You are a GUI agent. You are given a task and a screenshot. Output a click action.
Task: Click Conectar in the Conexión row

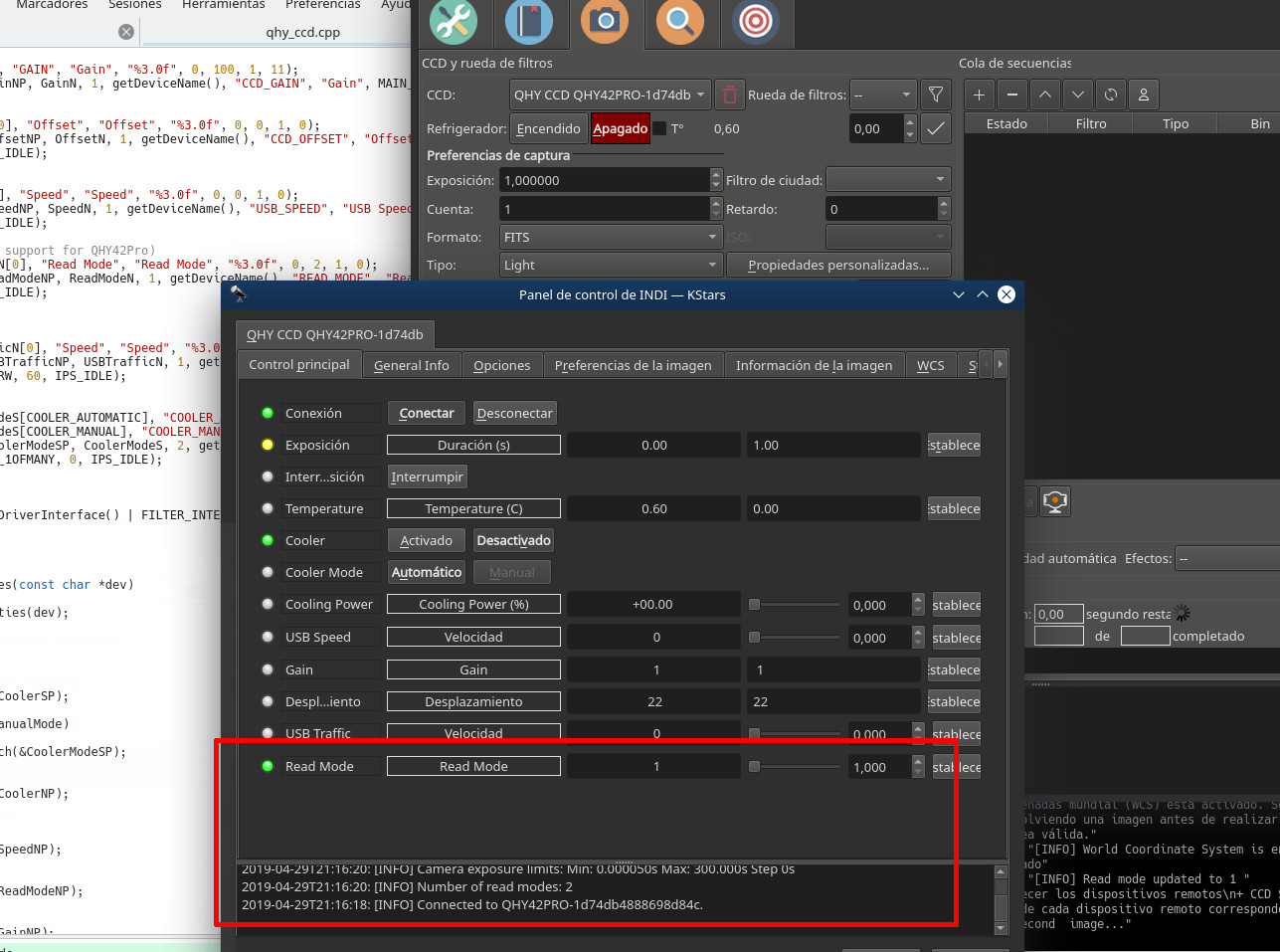[427, 413]
